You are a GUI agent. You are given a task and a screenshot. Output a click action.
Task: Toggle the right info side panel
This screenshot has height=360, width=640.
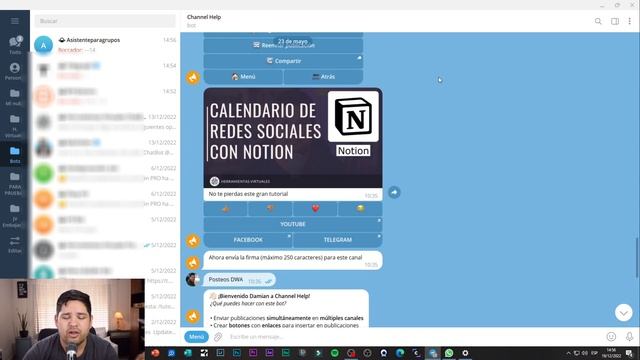coord(615,21)
